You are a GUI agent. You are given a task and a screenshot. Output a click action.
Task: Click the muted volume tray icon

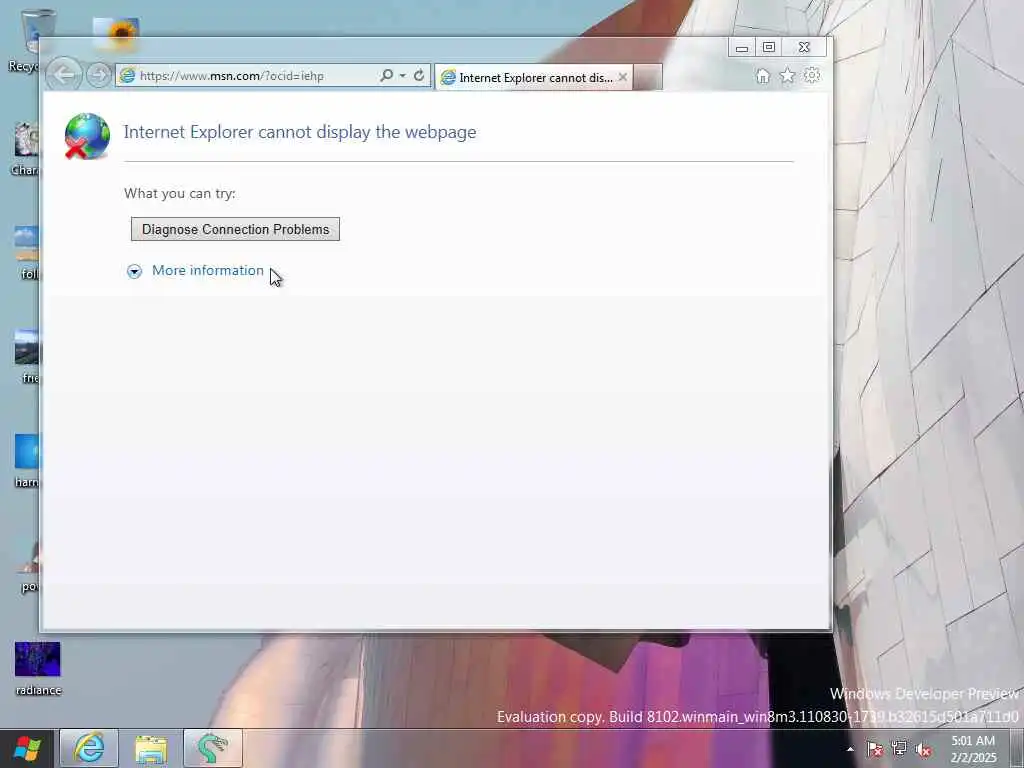pyautogui.click(x=923, y=749)
